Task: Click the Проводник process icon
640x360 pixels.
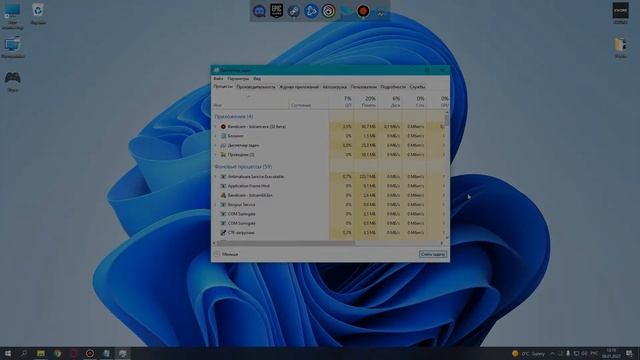Action: point(223,155)
